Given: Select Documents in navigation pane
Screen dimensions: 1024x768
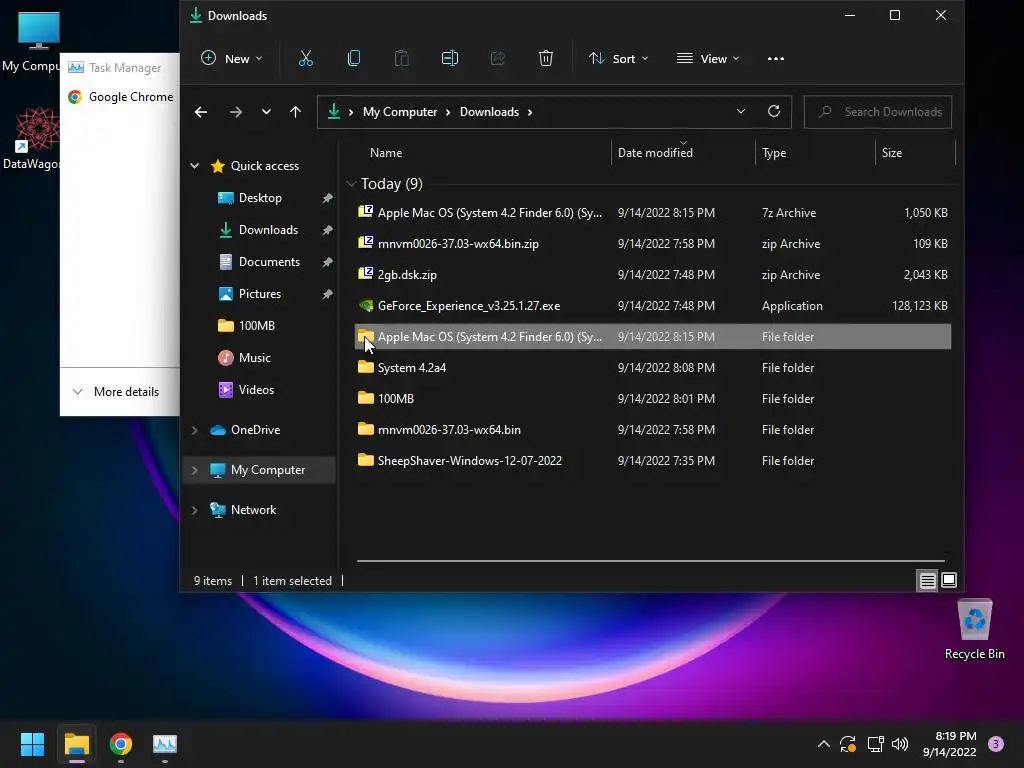Looking at the screenshot, I should tap(269, 262).
